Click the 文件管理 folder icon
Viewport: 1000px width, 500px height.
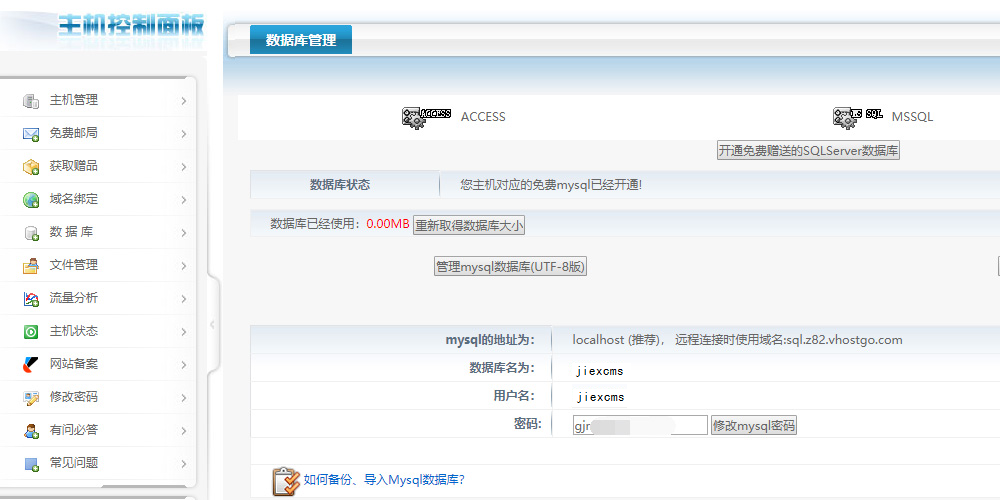pos(31,266)
